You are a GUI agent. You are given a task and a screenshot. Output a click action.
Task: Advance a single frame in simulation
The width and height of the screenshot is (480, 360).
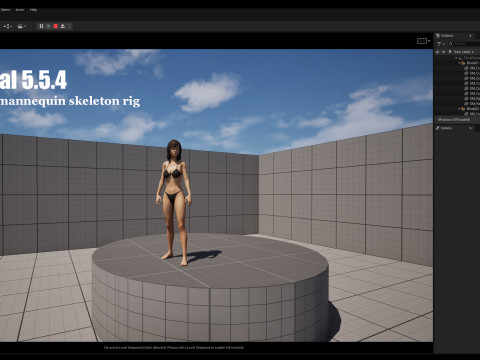coord(49,26)
